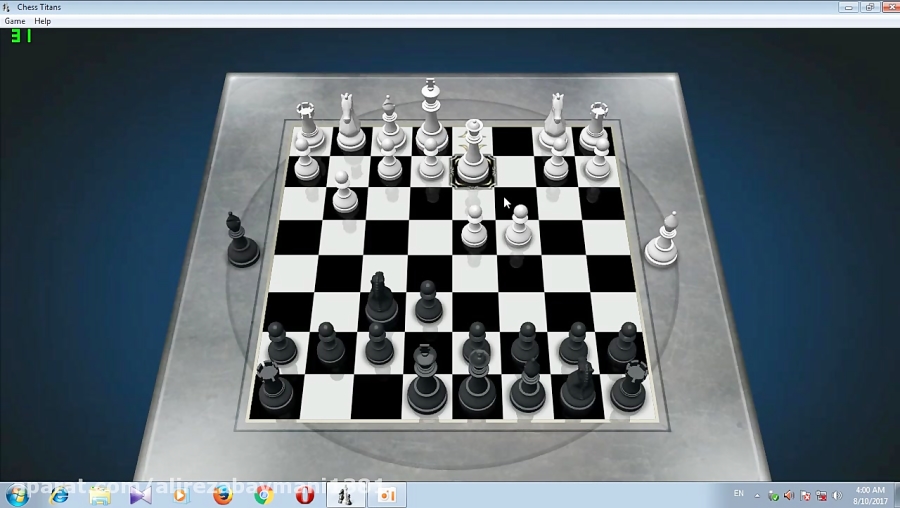Launch Opera from the taskbar

coord(305,495)
